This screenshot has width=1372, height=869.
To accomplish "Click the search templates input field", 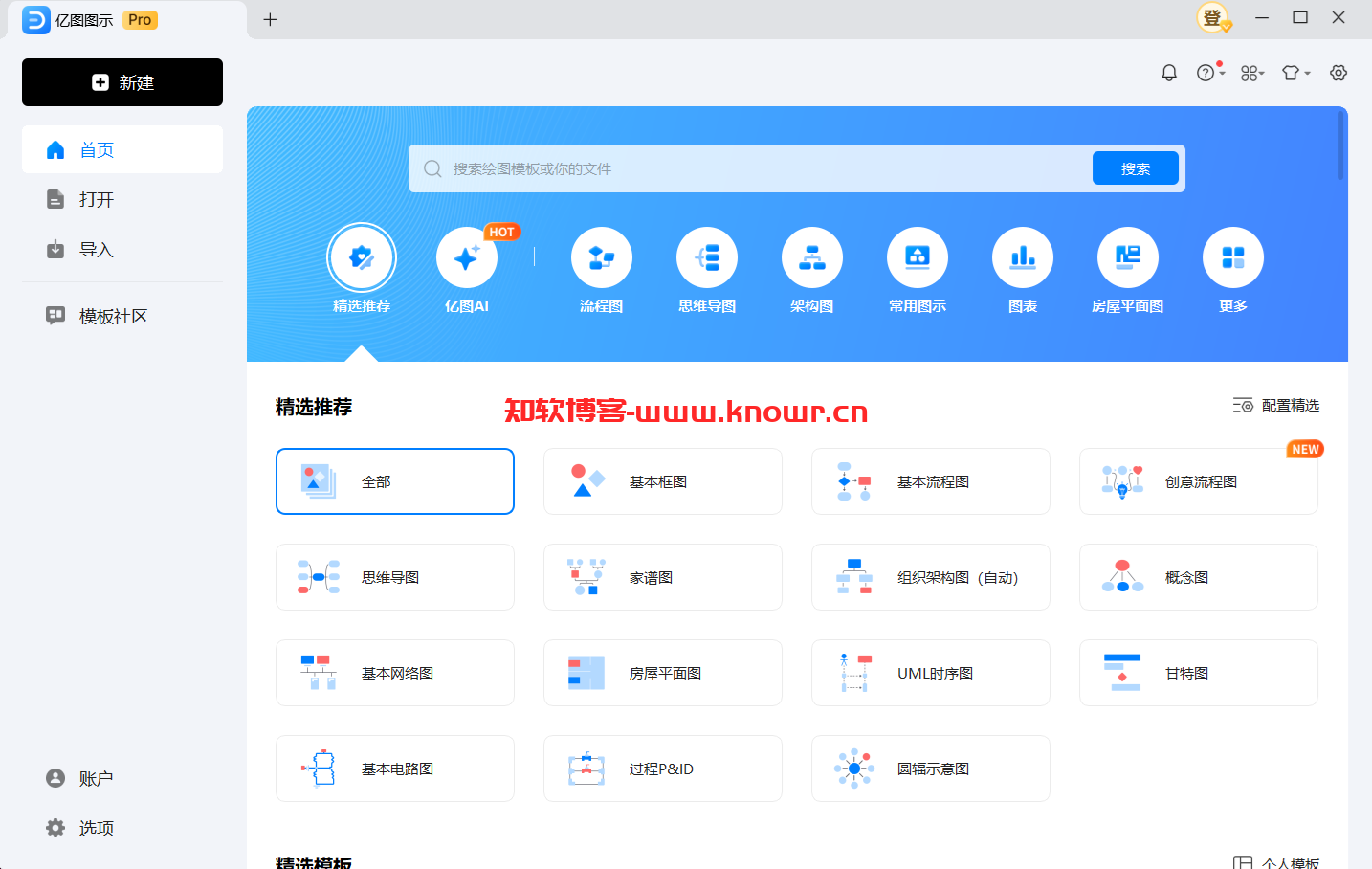I will click(751, 168).
